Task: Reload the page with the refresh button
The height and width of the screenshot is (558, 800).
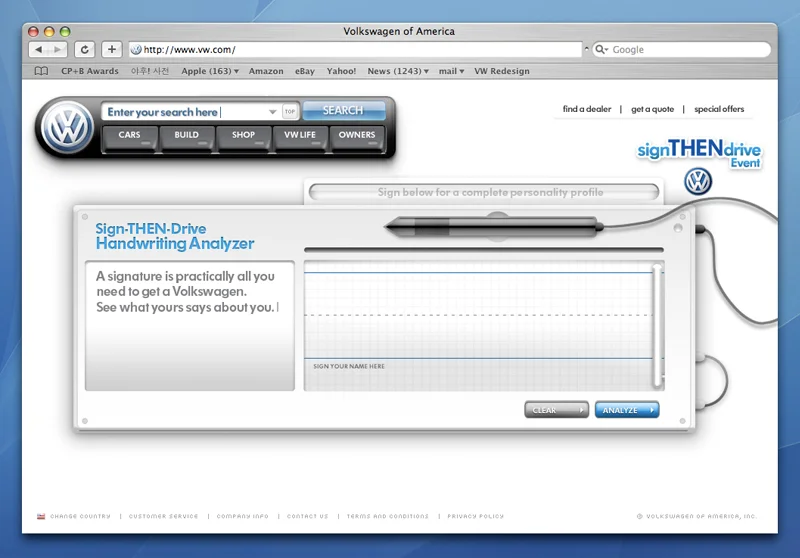Action: 85,49
